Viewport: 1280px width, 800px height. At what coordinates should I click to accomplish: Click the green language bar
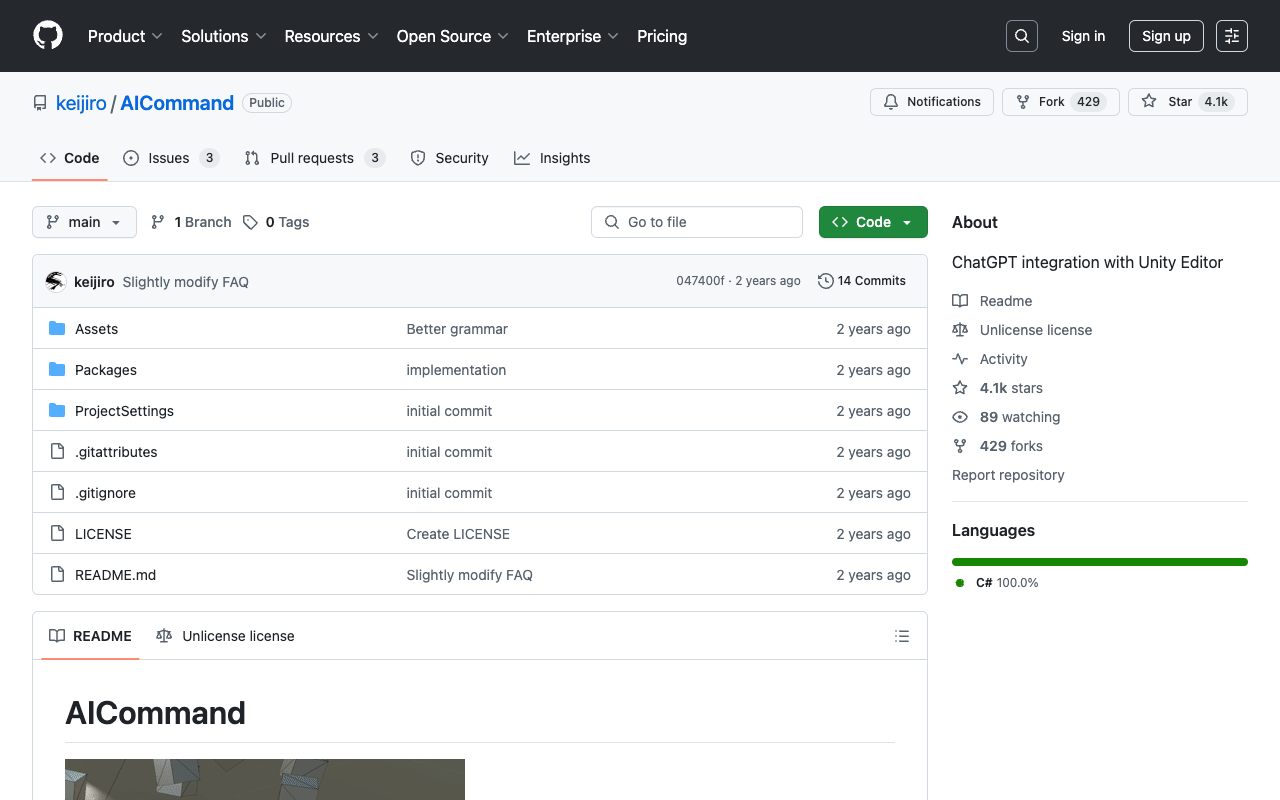pyautogui.click(x=1100, y=562)
